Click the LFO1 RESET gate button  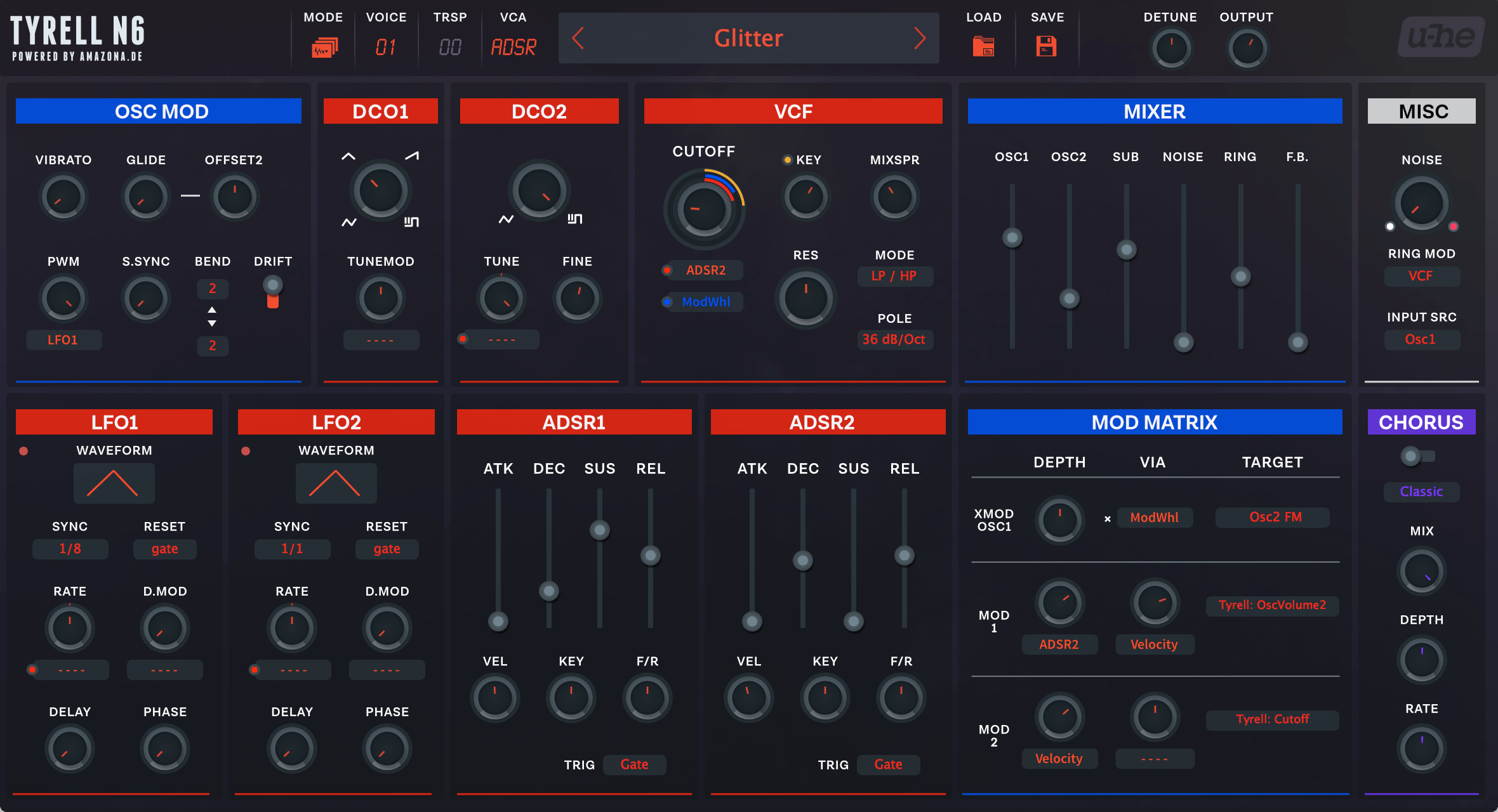[165, 549]
